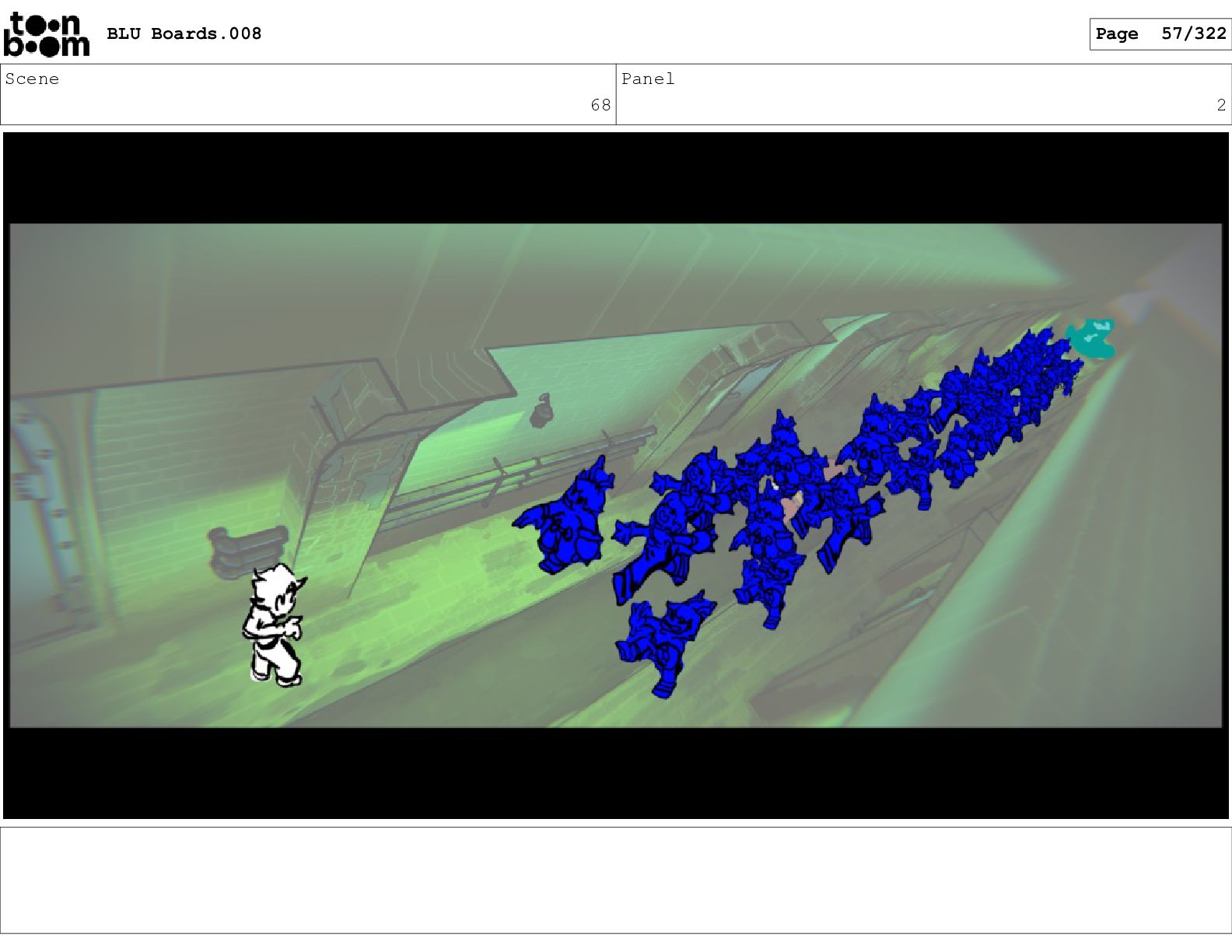This screenshot has width=1232, height=952.
Task: Click the Toon Boom logo
Action: (x=47, y=35)
